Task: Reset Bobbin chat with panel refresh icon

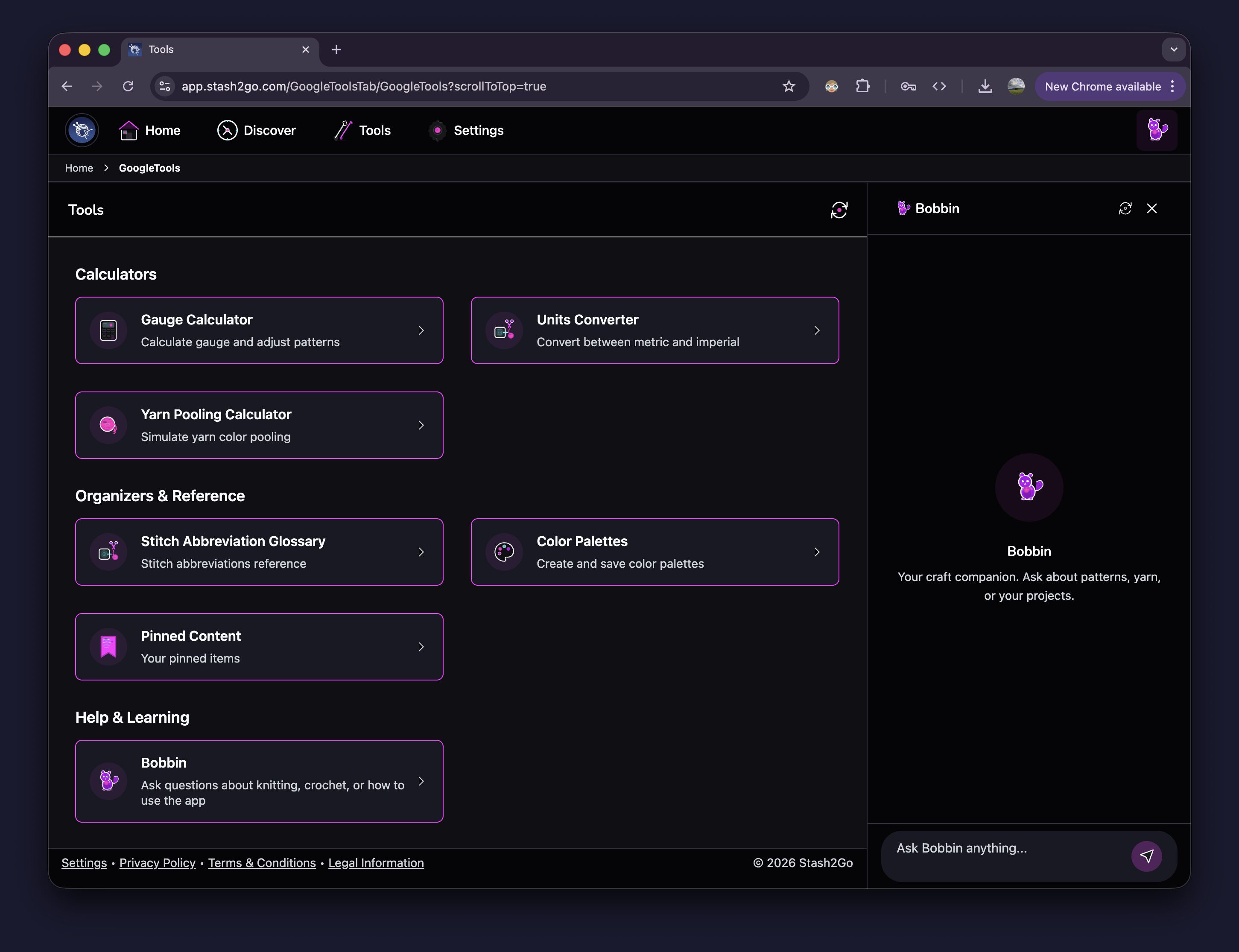Action: [1125, 208]
